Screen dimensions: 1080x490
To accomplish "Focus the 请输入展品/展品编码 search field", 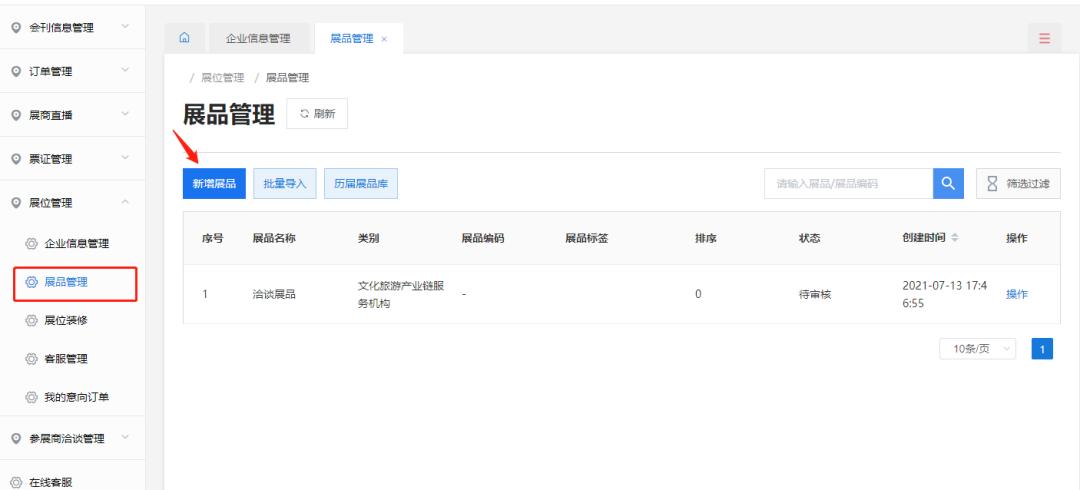I will [x=848, y=182].
